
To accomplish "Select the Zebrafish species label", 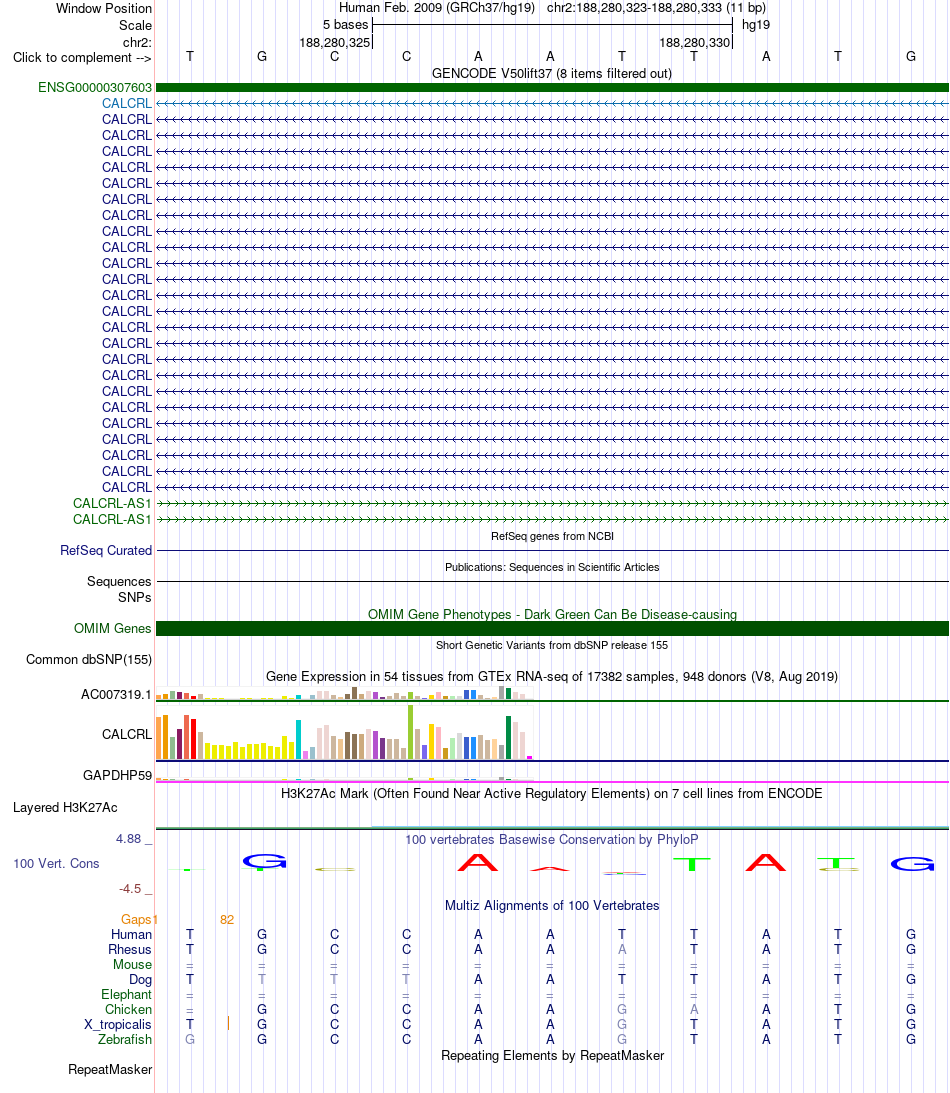I will (x=125, y=1039).
